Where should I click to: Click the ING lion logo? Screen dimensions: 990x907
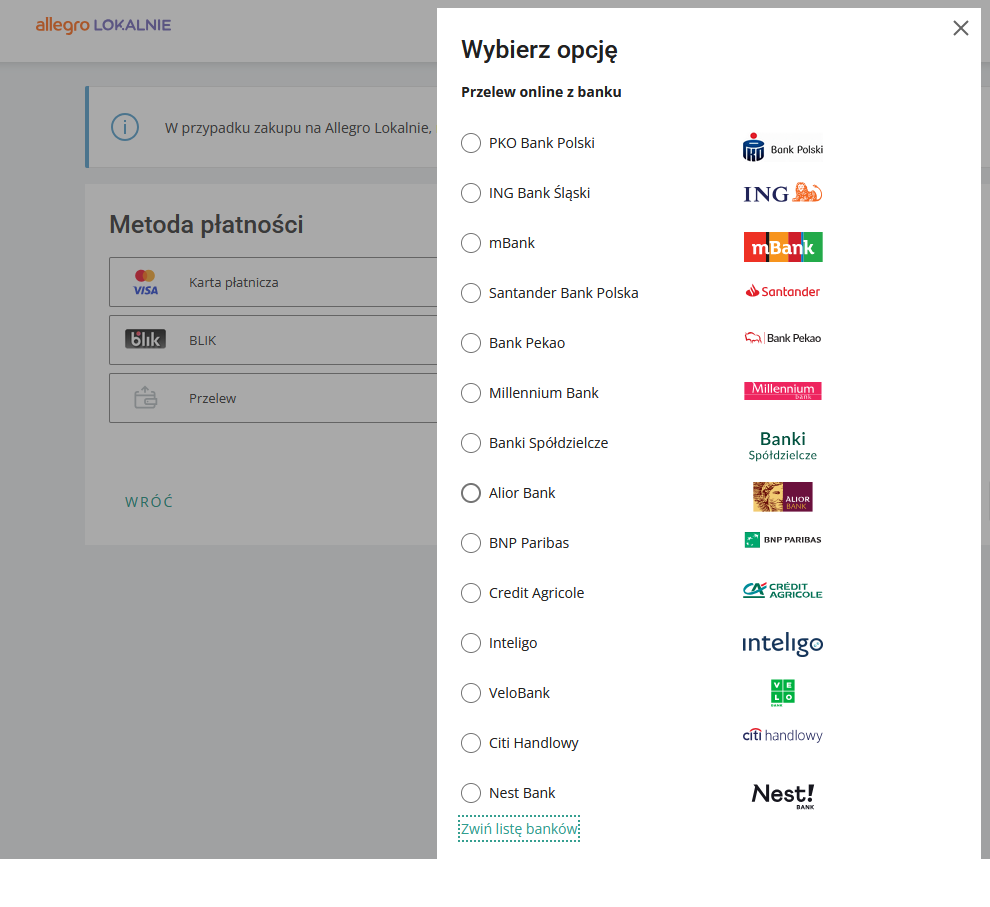pos(783,193)
